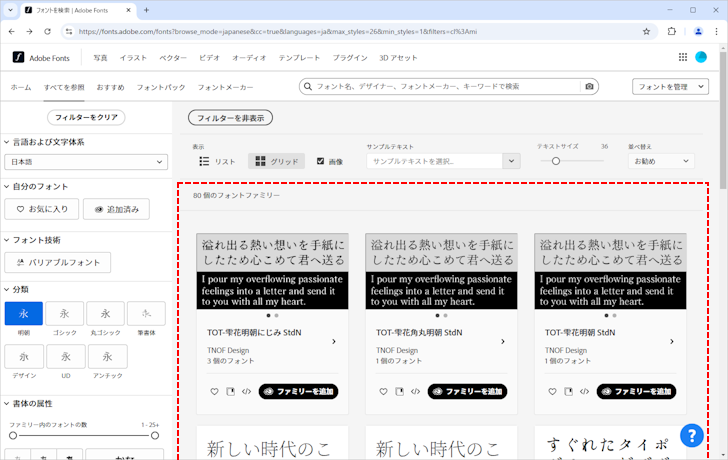Click the search magnifier icon
The width and height of the screenshot is (728, 460).
307,86
